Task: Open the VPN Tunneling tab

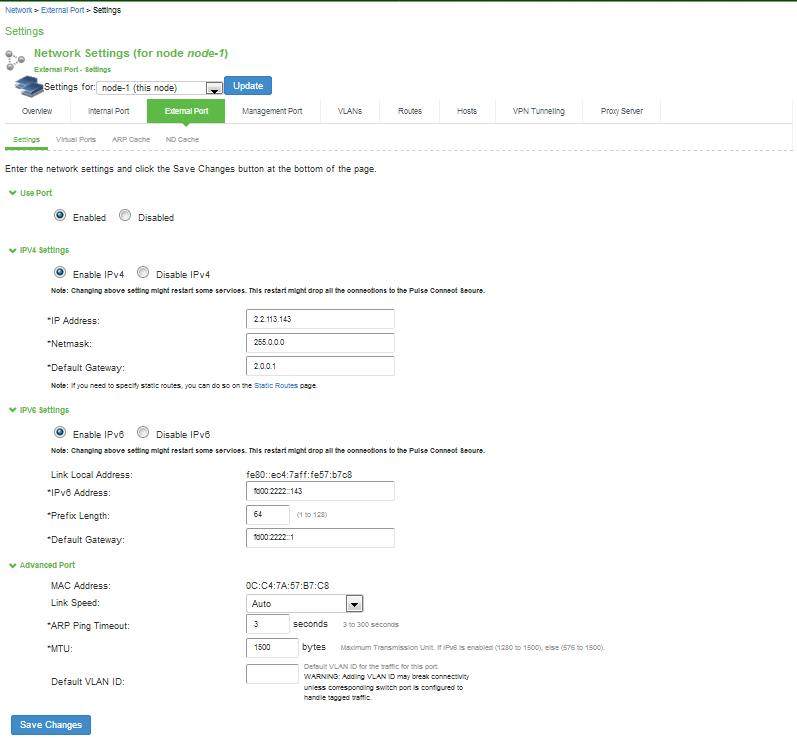Action: [x=539, y=111]
